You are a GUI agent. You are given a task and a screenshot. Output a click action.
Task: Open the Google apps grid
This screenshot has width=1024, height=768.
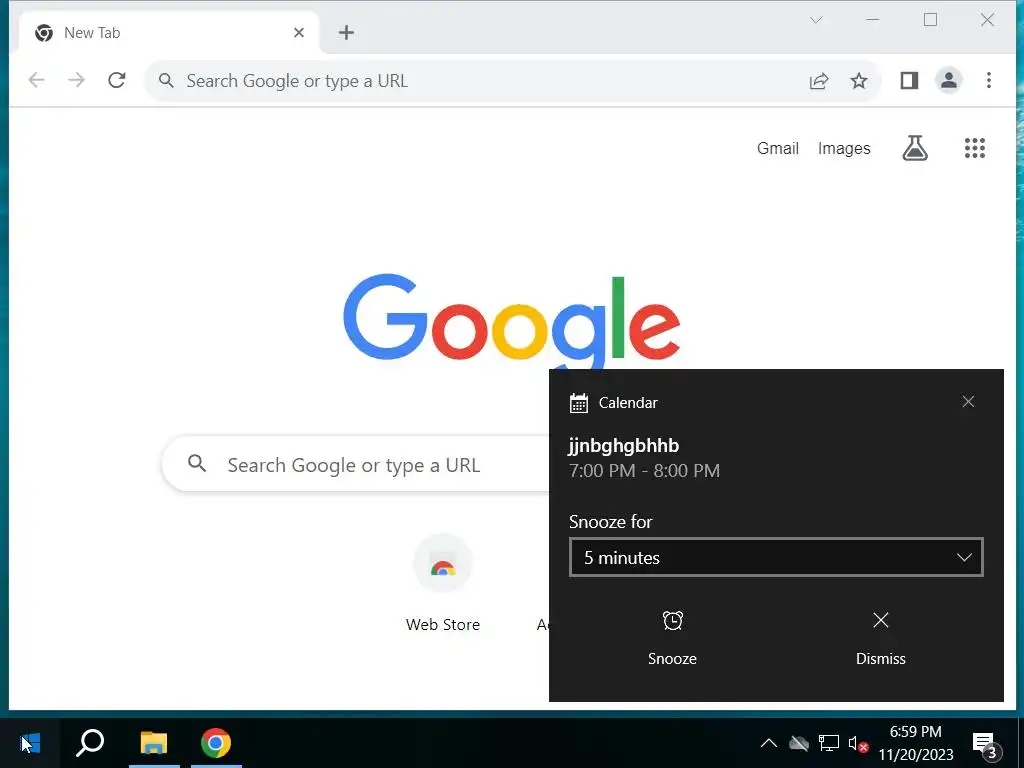974,148
